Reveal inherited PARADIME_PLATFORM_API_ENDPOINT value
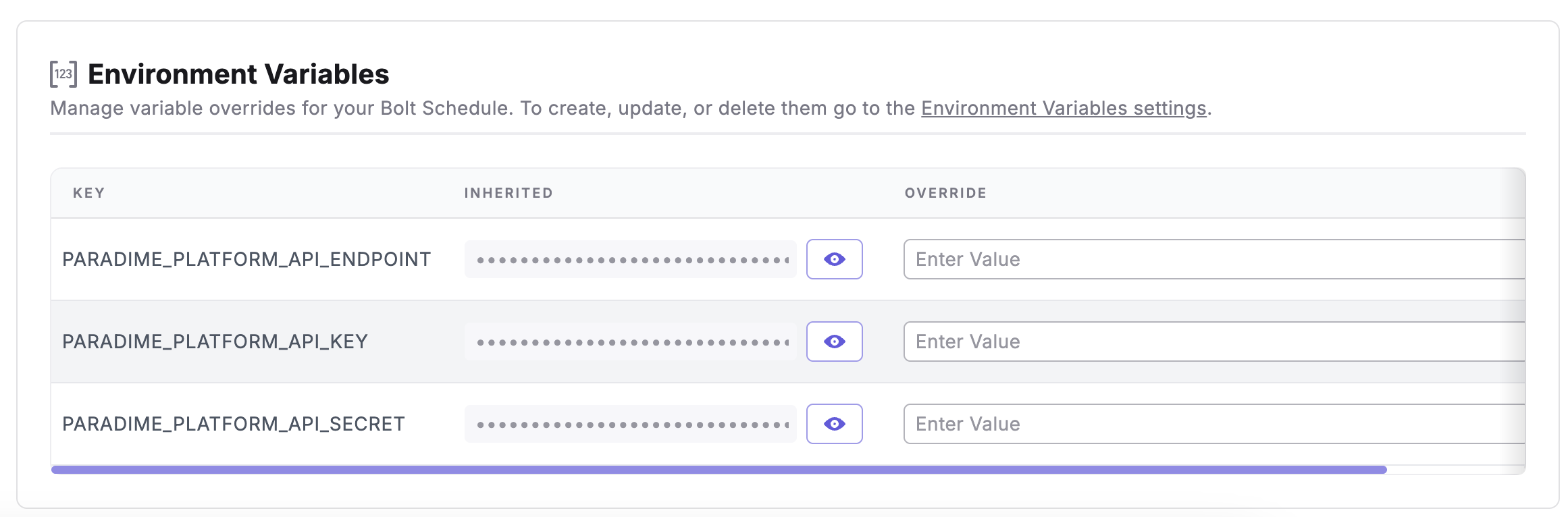The image size is (1568, 517). (x=834, y=259)
